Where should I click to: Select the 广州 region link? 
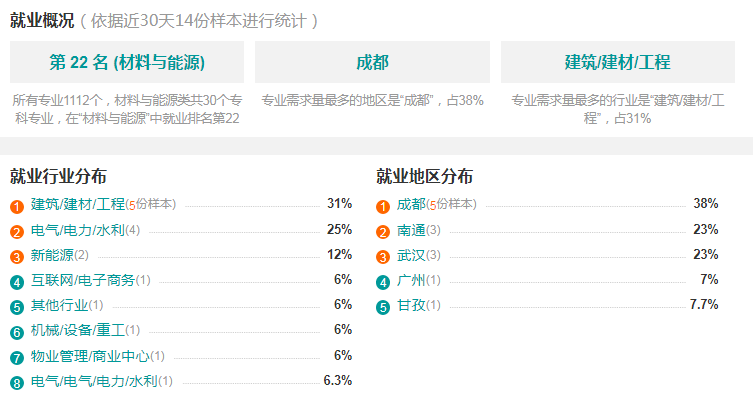pos(411,280)
